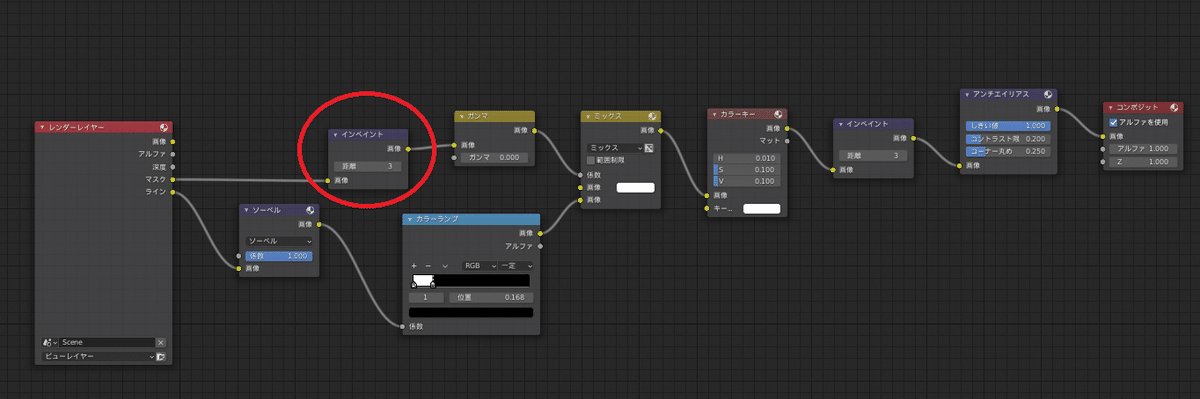Edit 距離 value in second Inpaint node
The width and height of the screenshot is (1200, 399).
872,156
